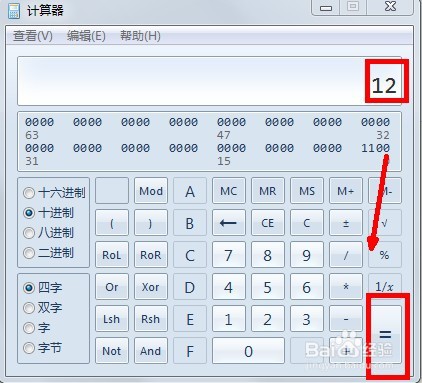422x383 pixels.
Task: Click the MS memory store button
Action: (307, 191)
